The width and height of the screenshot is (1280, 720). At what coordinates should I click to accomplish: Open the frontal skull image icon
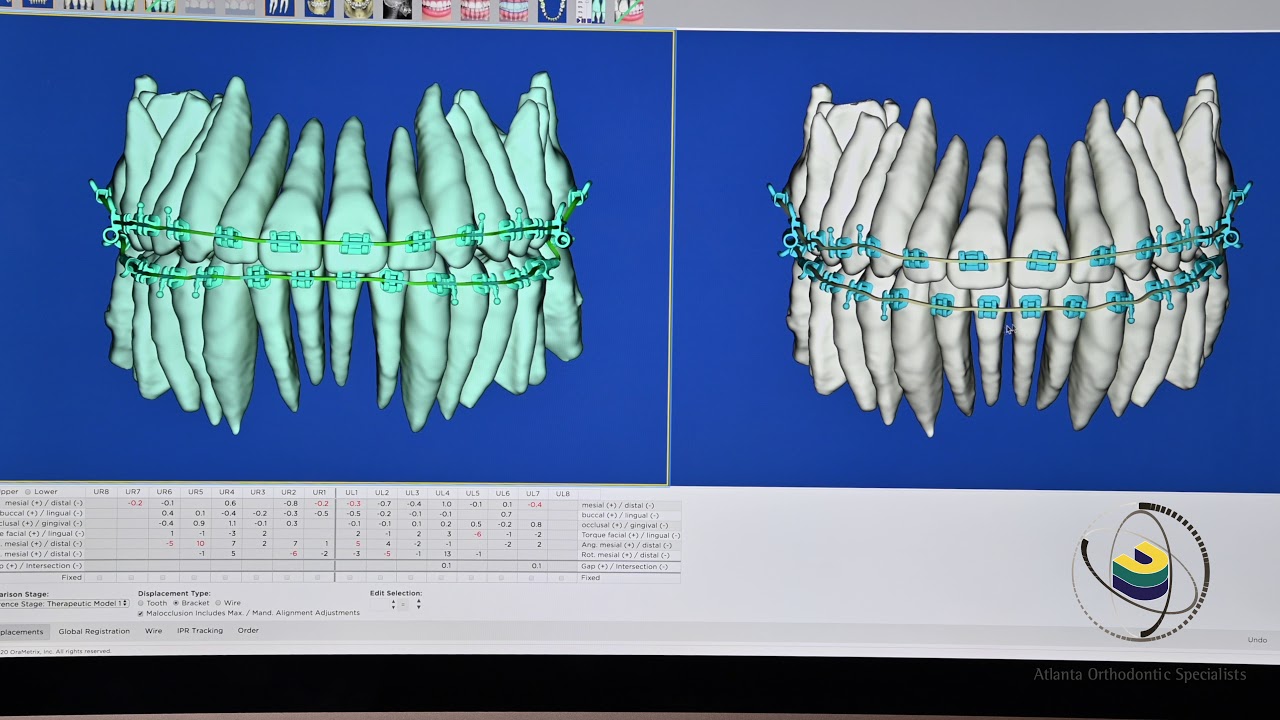point(319,9)
